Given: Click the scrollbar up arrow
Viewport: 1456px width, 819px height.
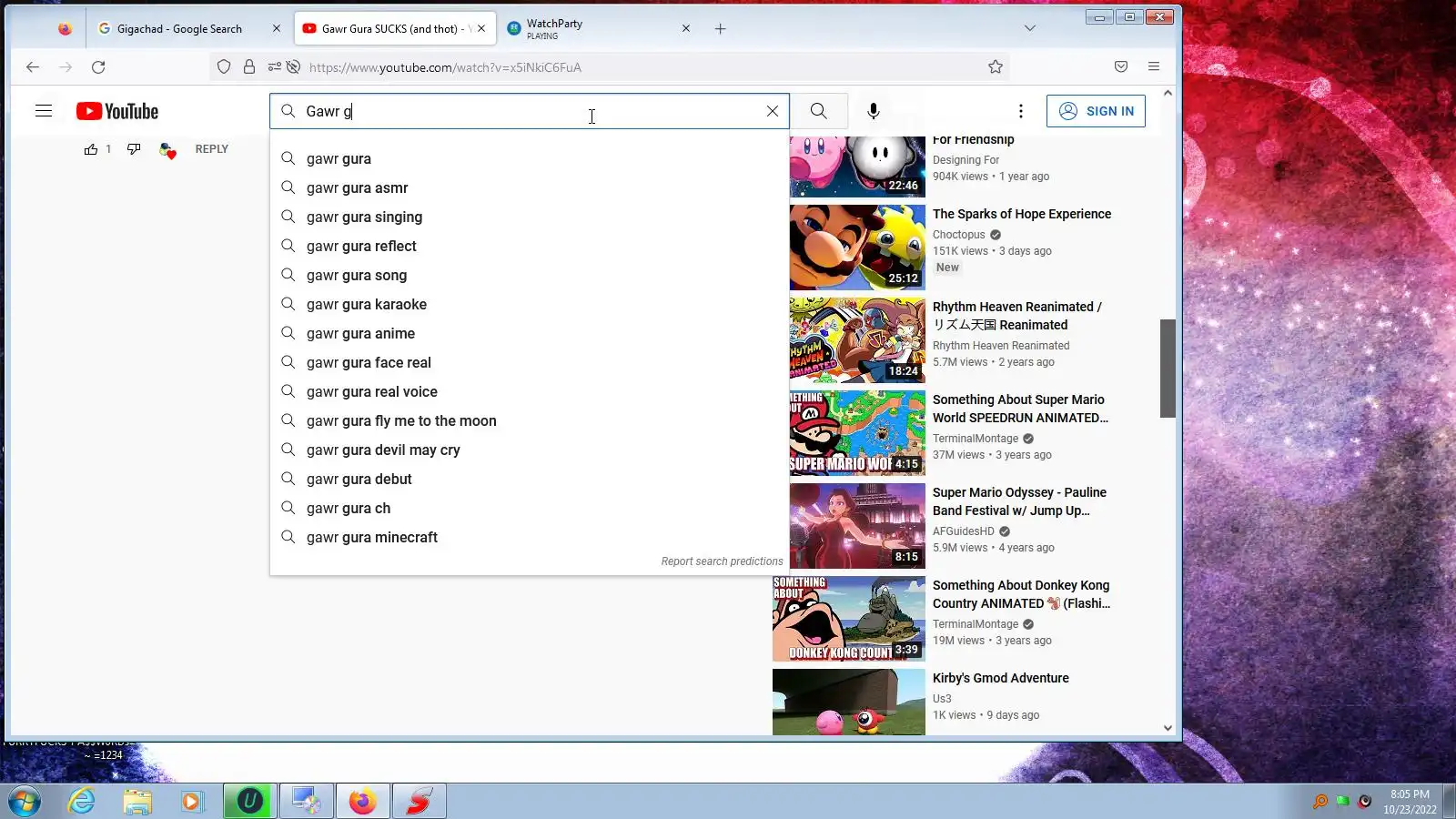Looking at the screenshot, I should point(1168,93).
